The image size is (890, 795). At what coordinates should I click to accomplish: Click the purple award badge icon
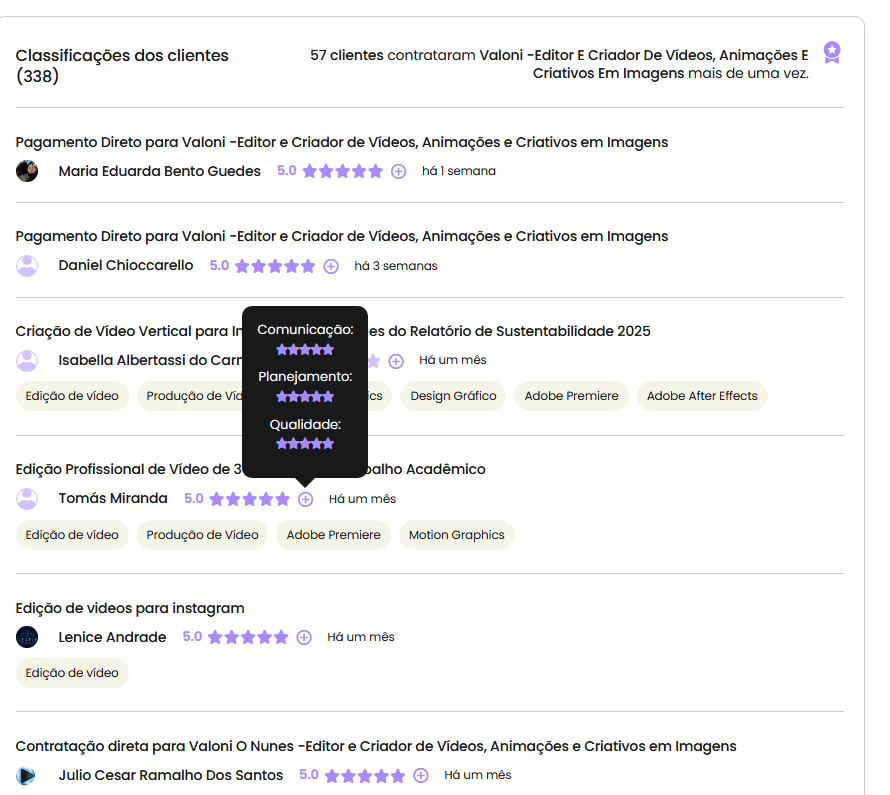(832, 53)
